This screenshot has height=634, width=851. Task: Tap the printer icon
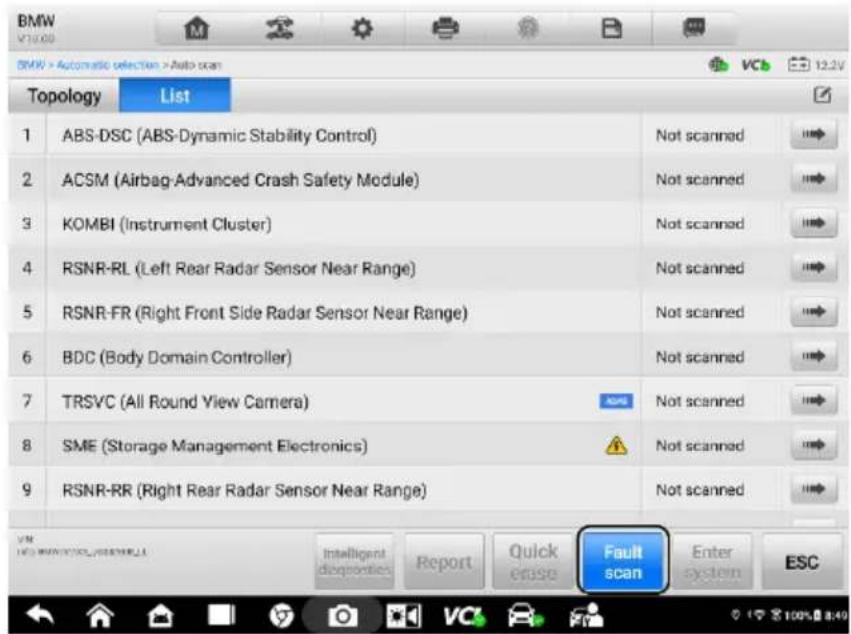tap(446, 28)
